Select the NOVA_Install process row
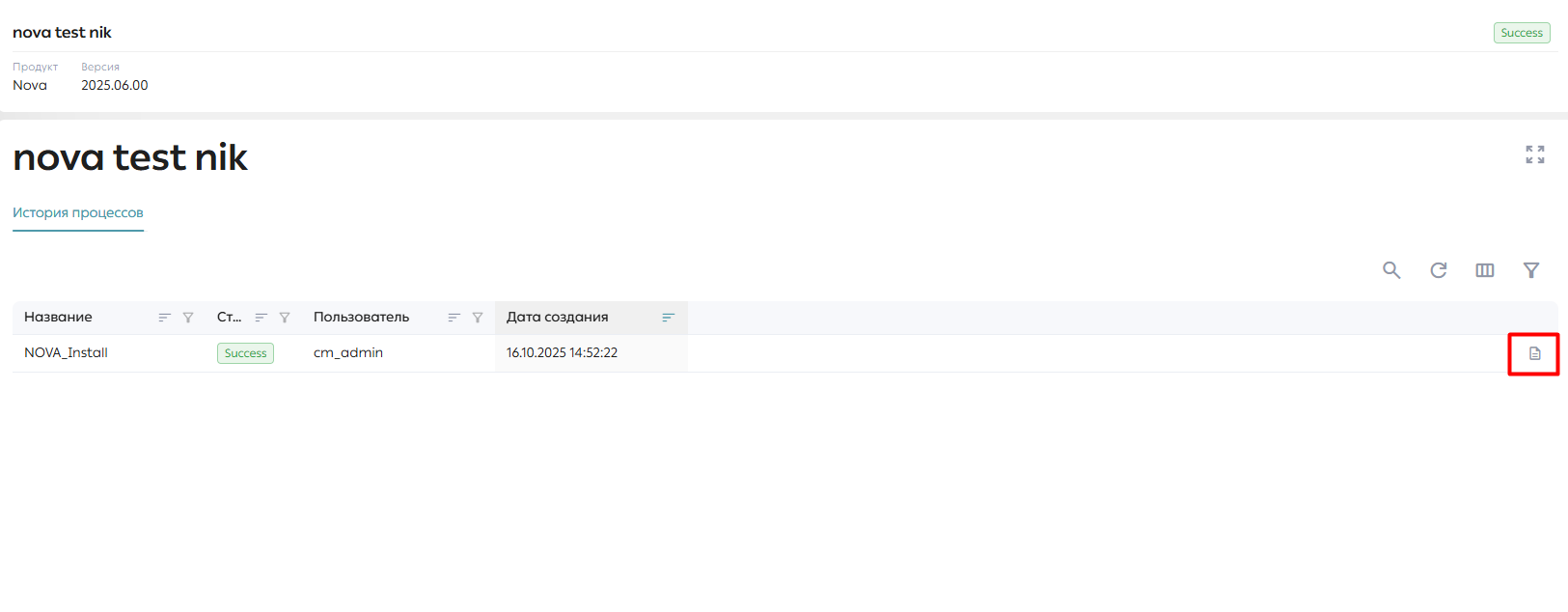The height and width of the screenshot is (612, 1568). pyautogui.click(x=784, y=353)
